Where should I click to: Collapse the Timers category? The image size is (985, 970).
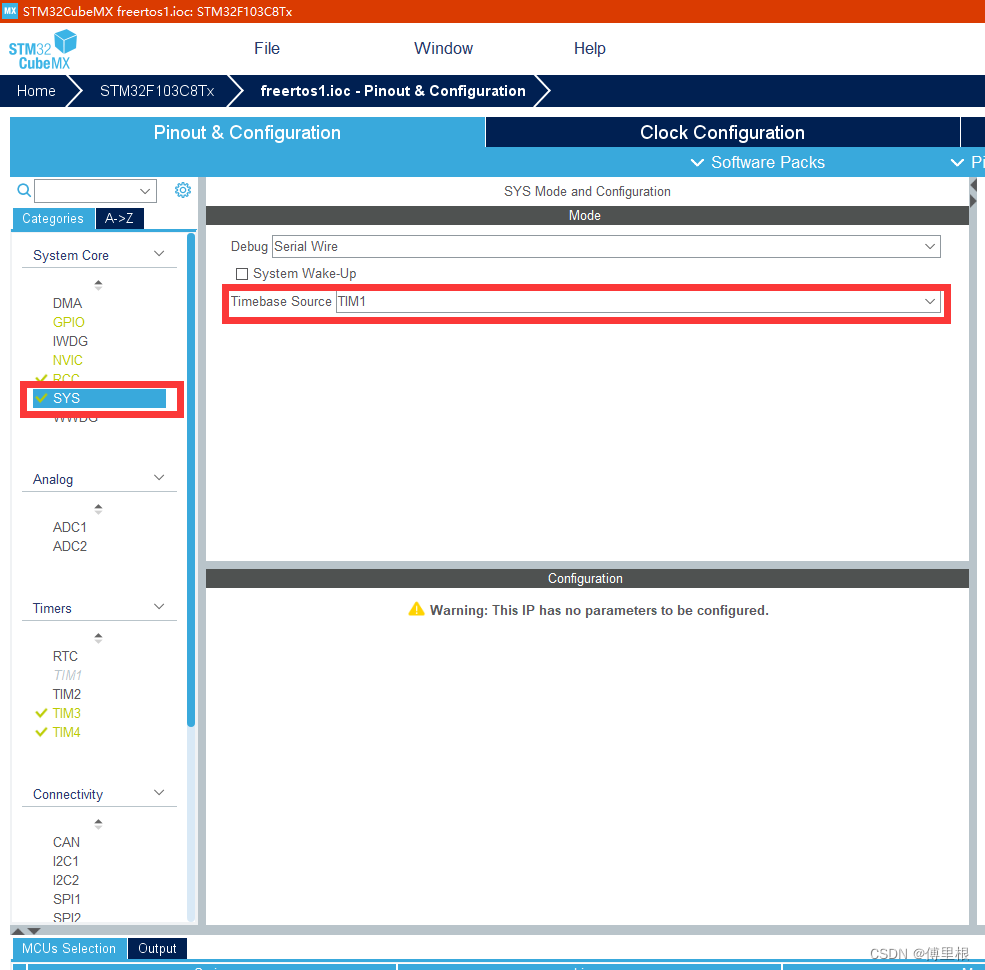pyautogui.click(x=159, y=607)
